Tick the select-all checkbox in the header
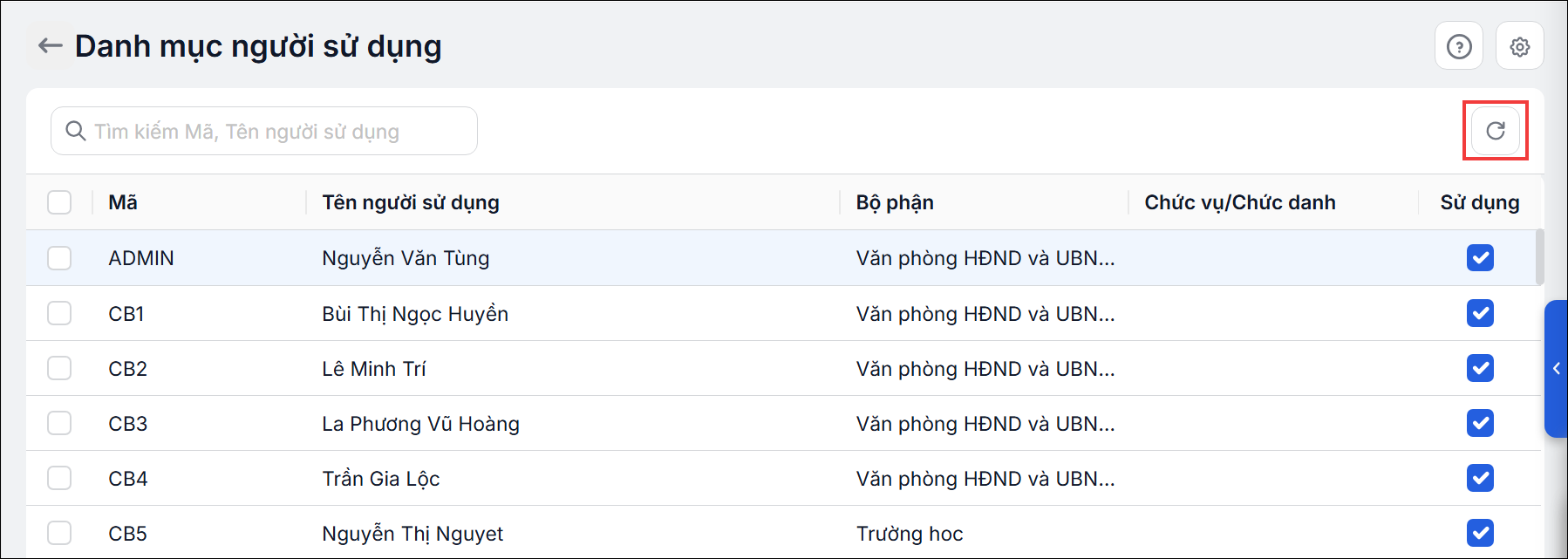Viewport: 1568px width, 559px height. (x=59, y=202)
